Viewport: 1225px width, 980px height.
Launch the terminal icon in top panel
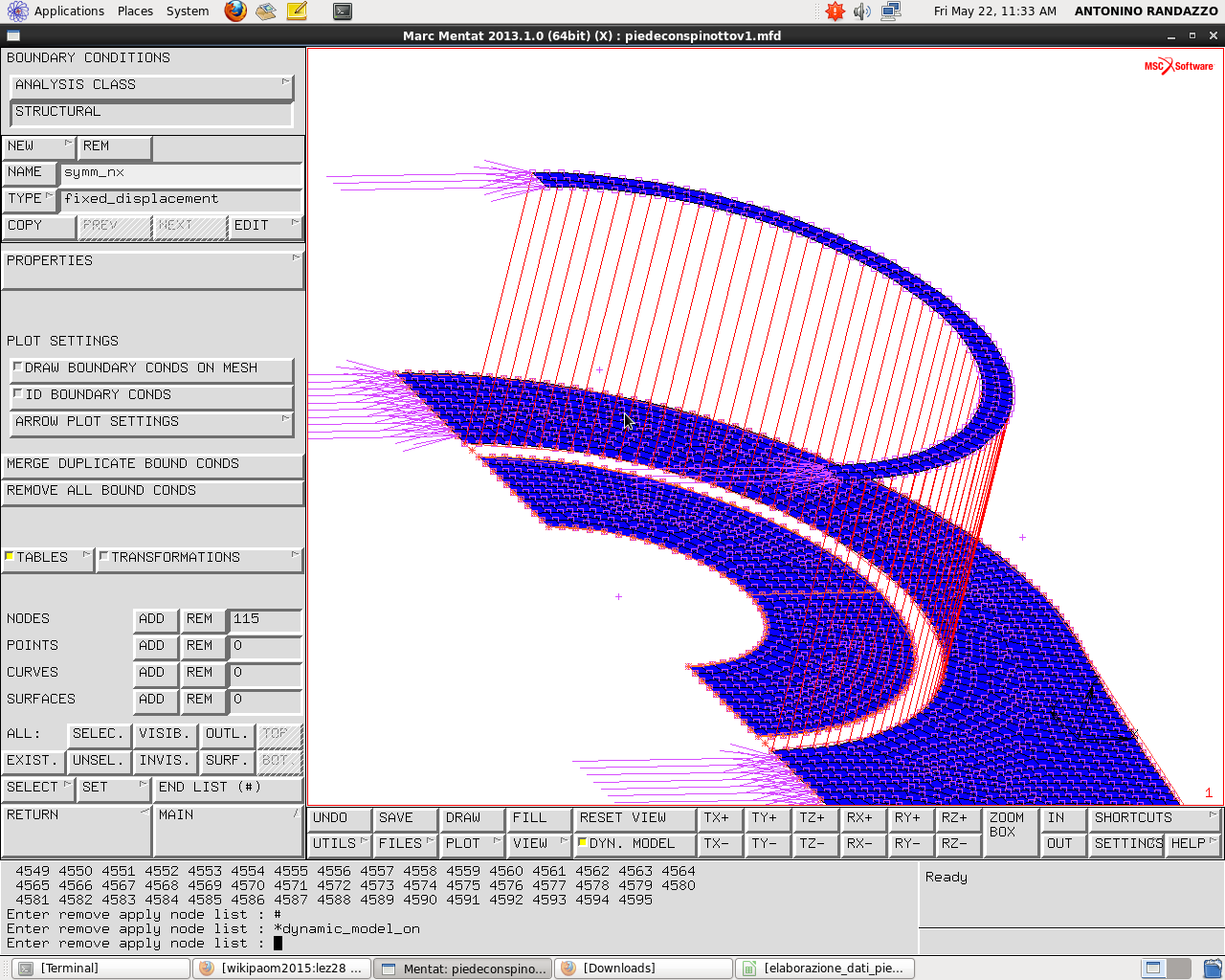343,11
